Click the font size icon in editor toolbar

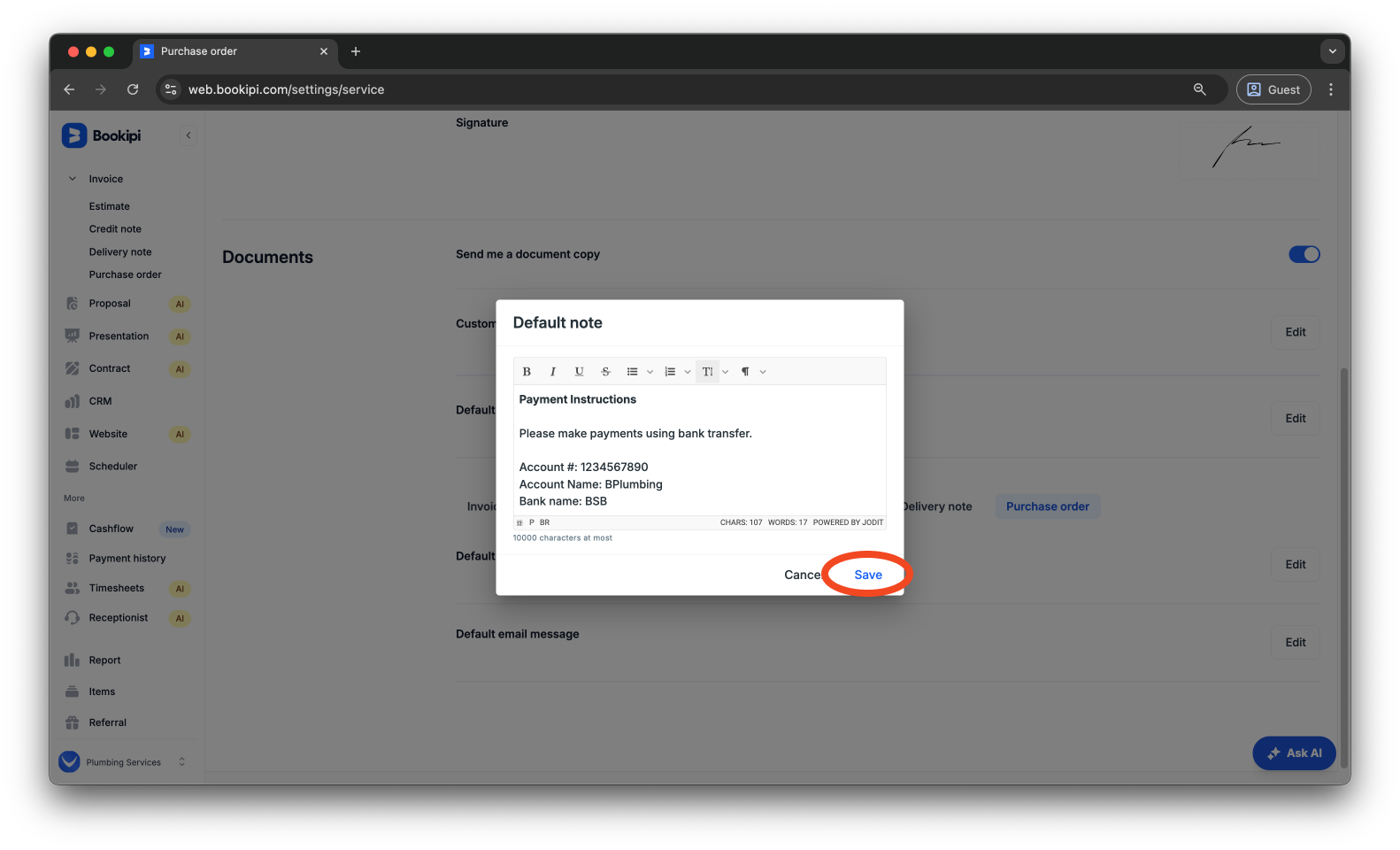[708, 372]
